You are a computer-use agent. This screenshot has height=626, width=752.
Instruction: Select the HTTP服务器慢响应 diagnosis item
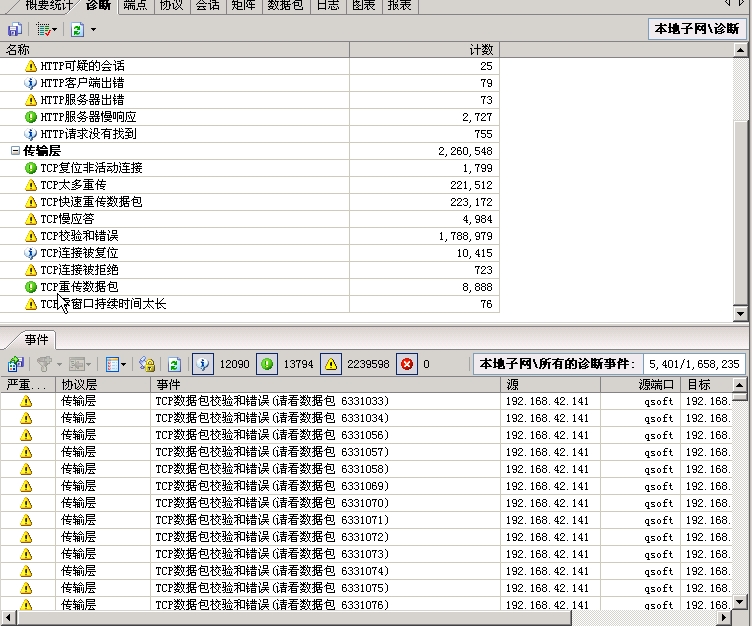(x=88, y=117)
